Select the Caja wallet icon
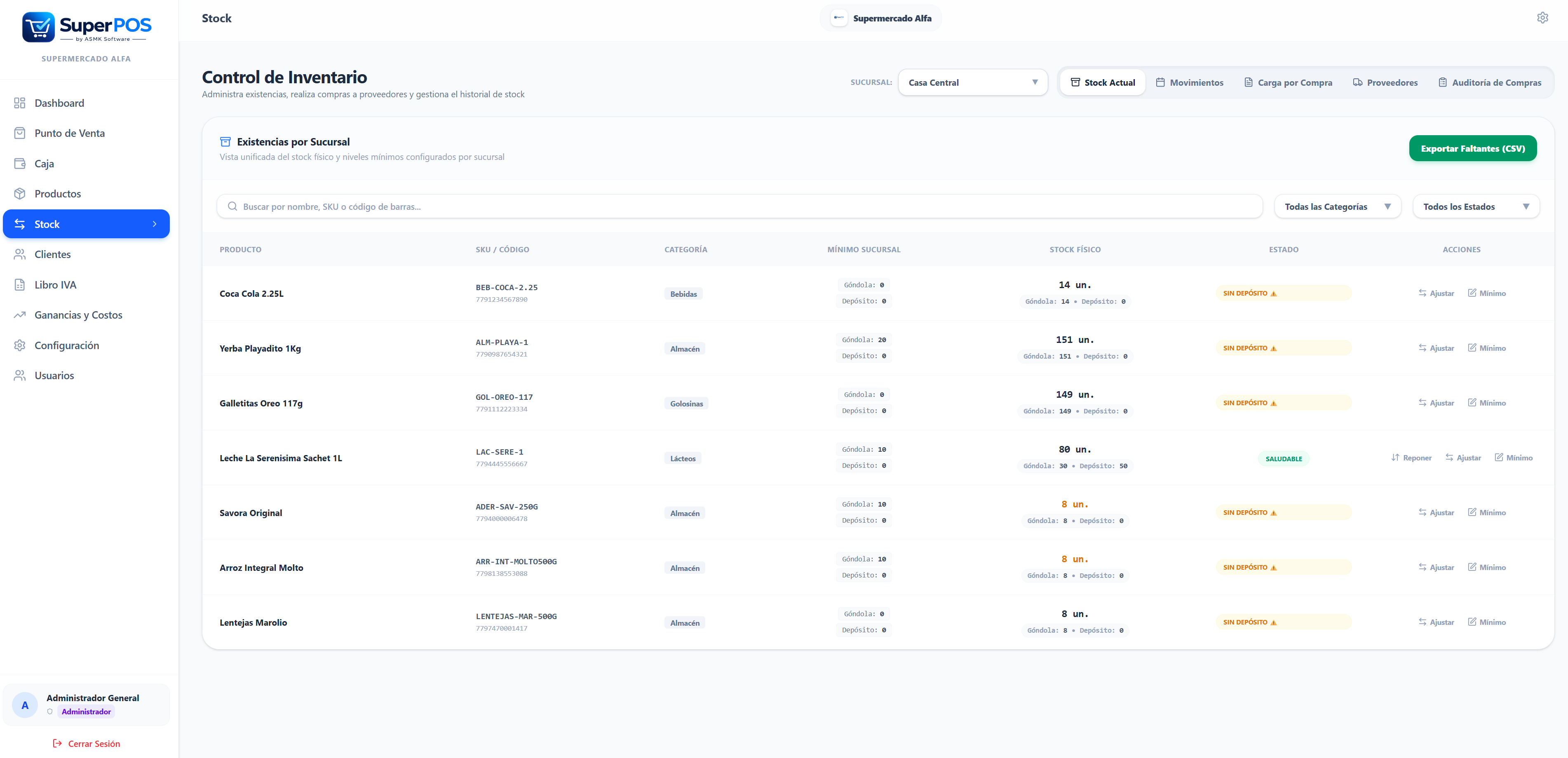Viewport: 1568px width, 758px height. tap(19, 163)
